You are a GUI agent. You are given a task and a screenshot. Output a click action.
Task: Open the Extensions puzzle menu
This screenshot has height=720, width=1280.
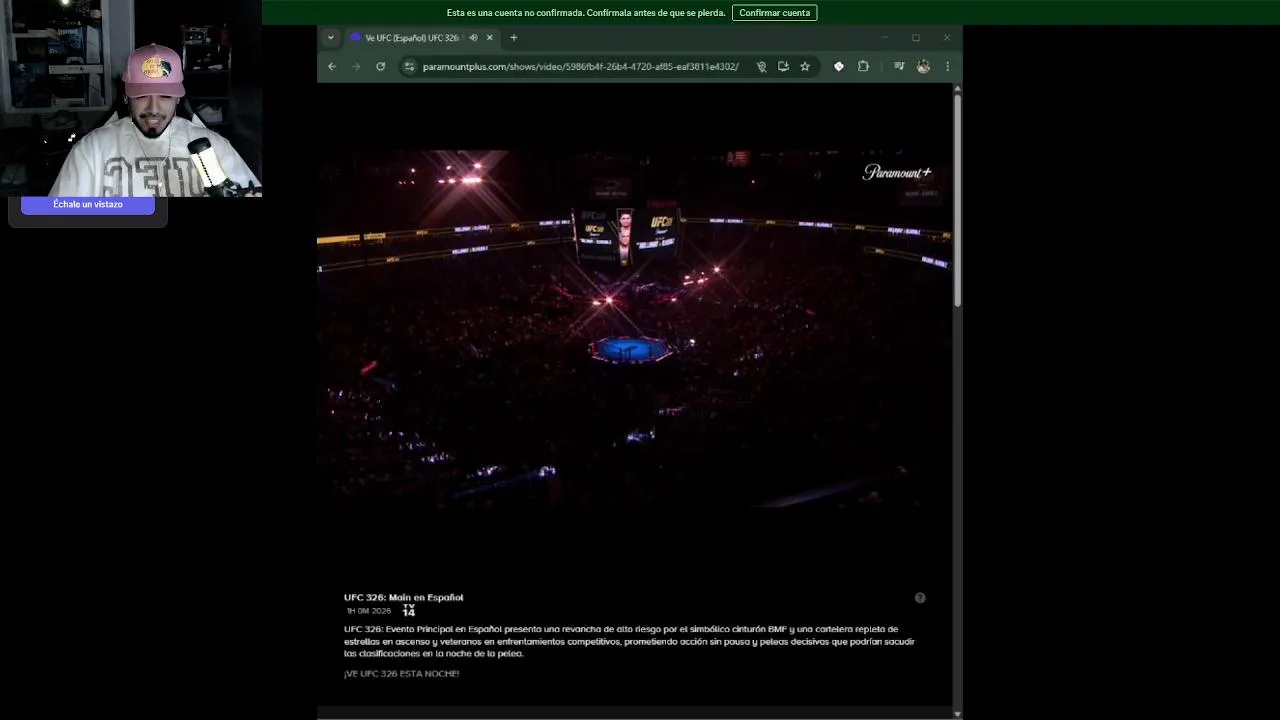(863, 66)
